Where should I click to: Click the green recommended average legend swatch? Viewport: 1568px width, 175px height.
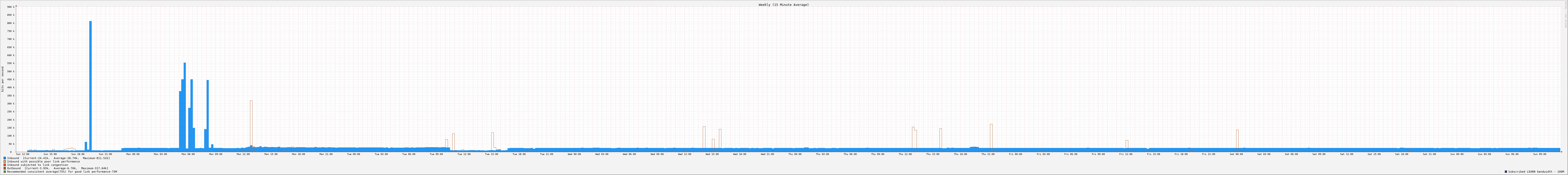coord(5,172)
